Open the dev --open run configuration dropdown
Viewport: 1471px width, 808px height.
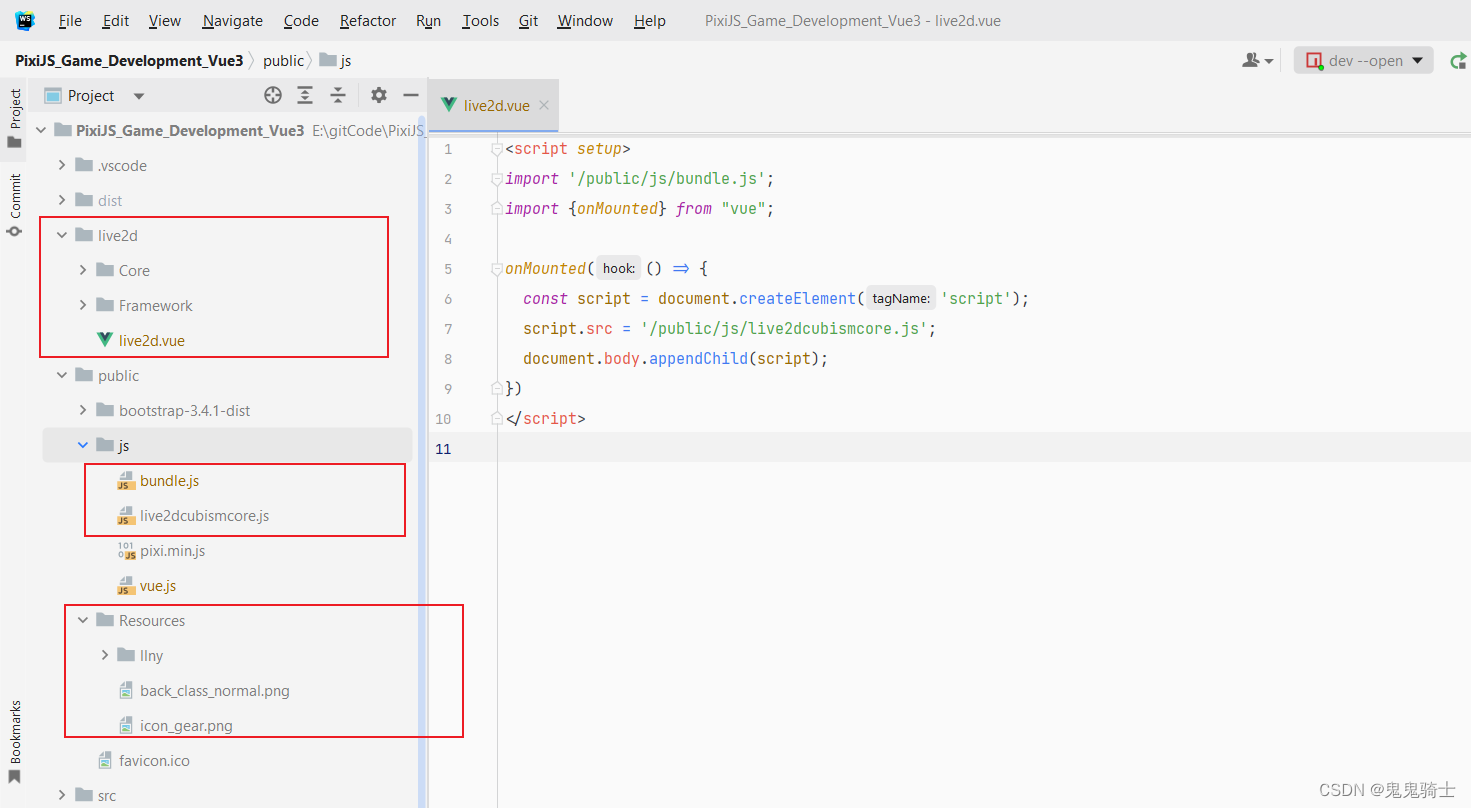(1364, 60)
